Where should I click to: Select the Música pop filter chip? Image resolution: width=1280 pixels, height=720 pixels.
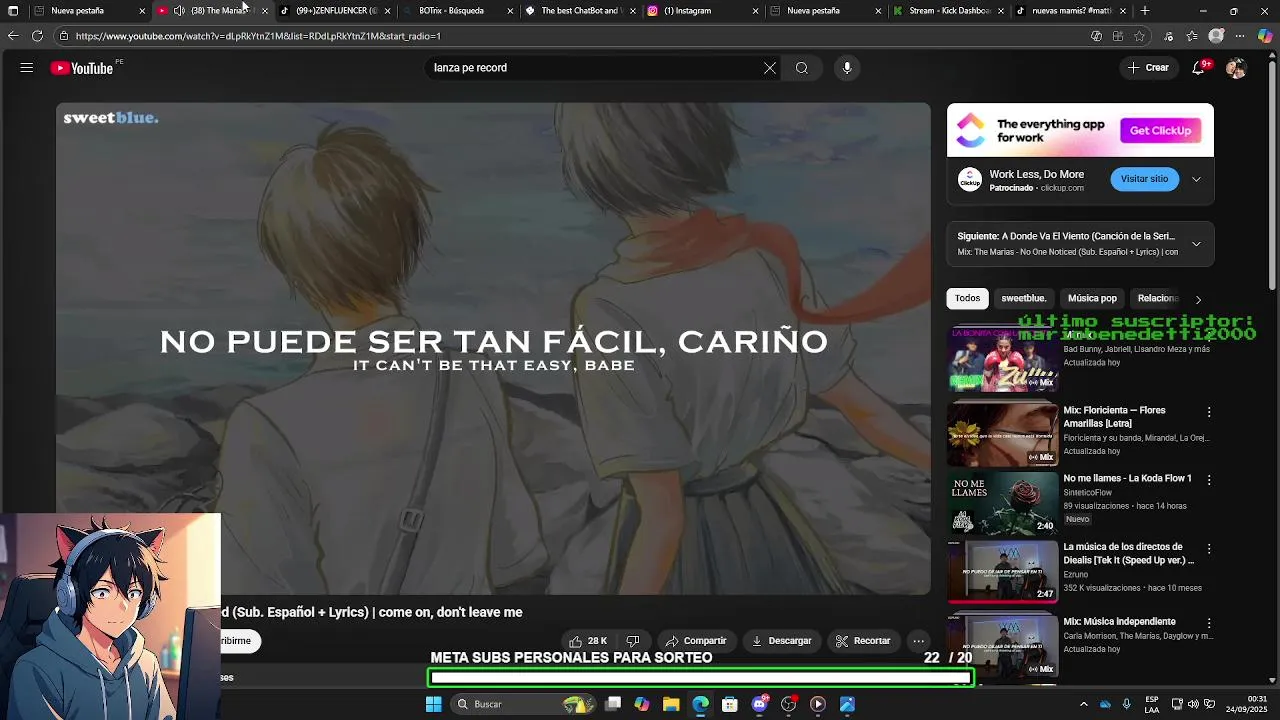[x=1092, y=298]
